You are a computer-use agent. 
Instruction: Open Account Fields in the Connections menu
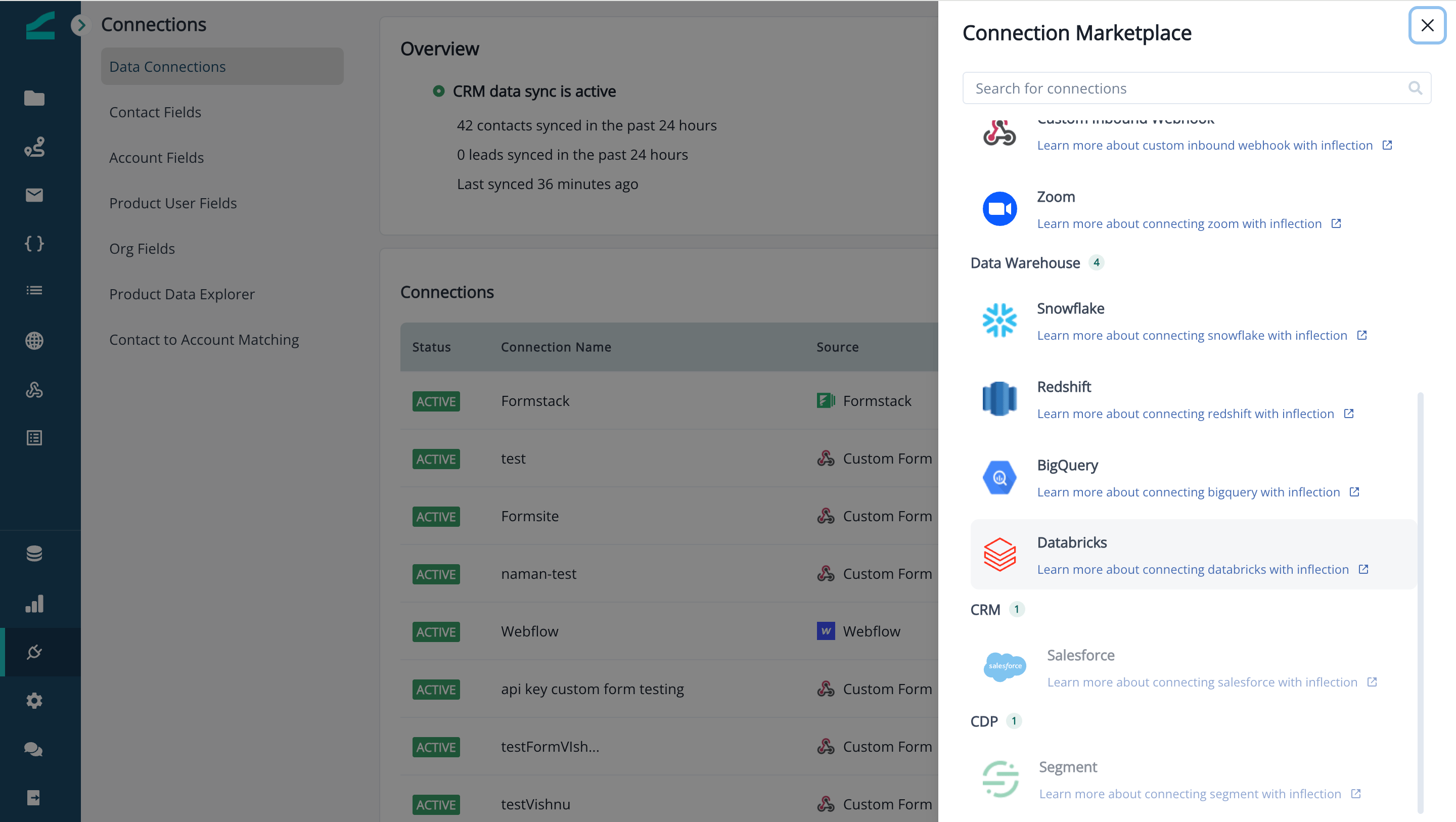point(157,158)
